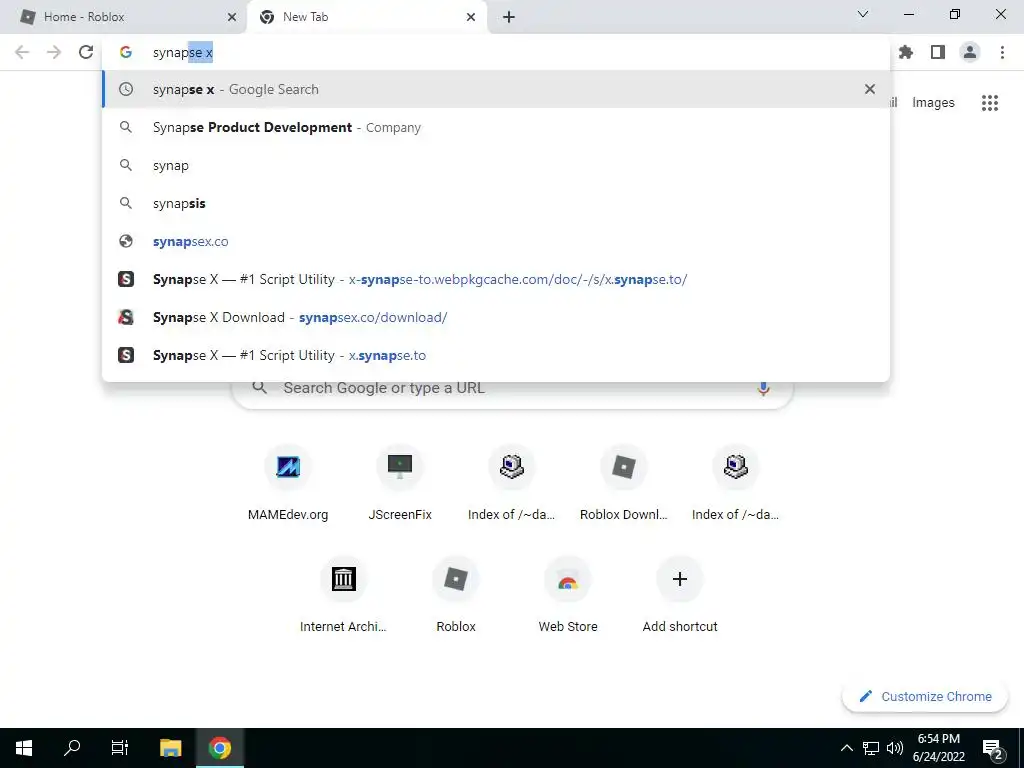Click the browser forward arrow
Screen dimensions: 1024x768
(x=54, y=52)
